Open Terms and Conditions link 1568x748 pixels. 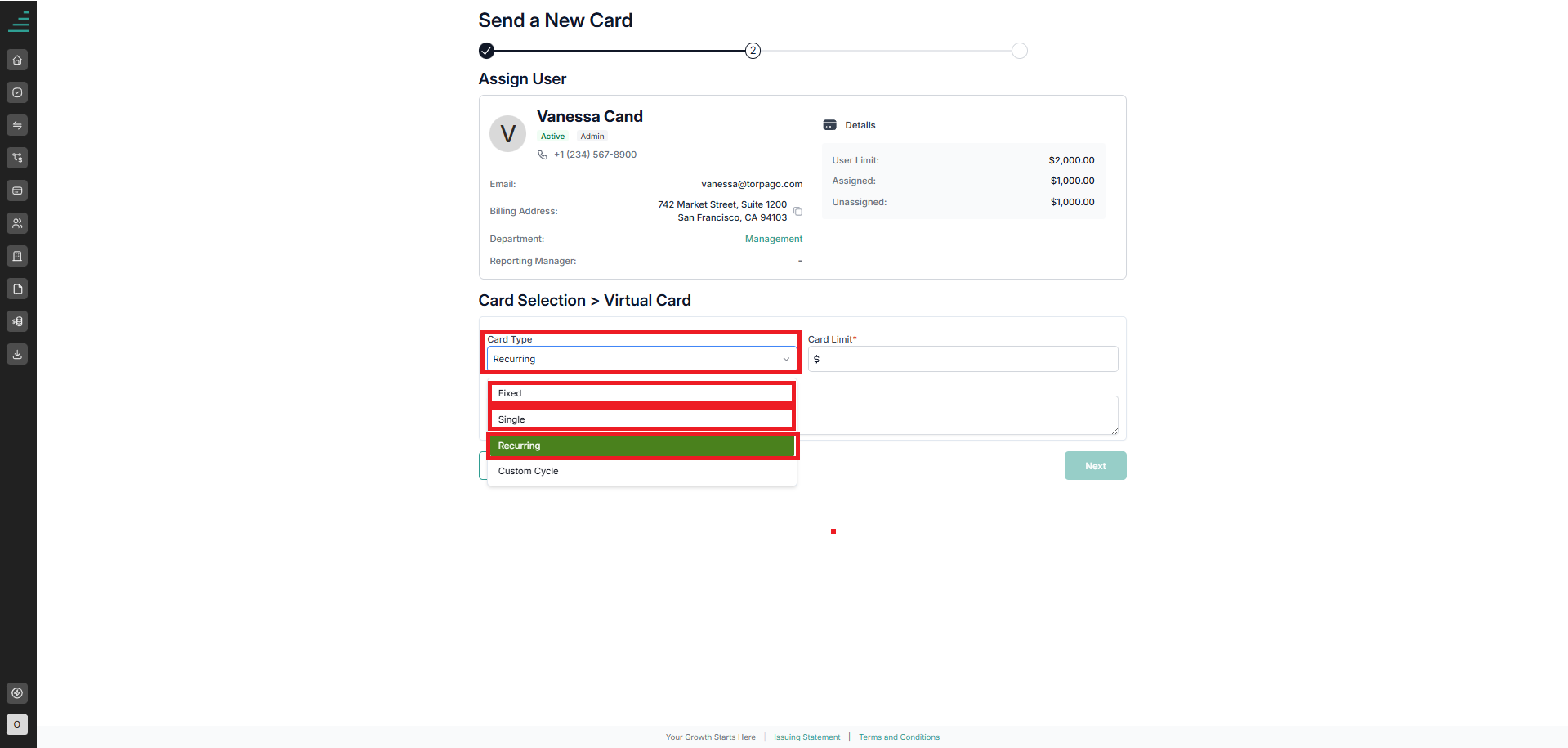(x=899, y=737)
